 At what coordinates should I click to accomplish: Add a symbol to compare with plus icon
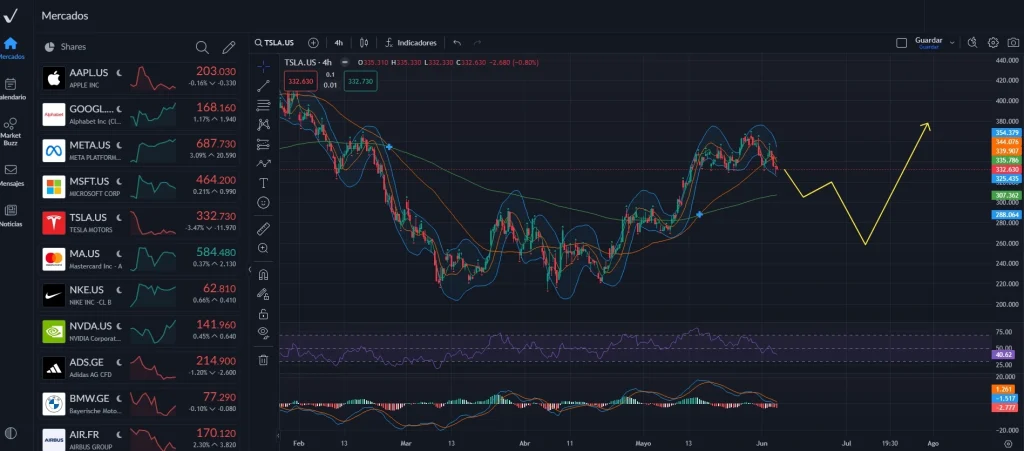pyautogui.click(x=313, y=42)
